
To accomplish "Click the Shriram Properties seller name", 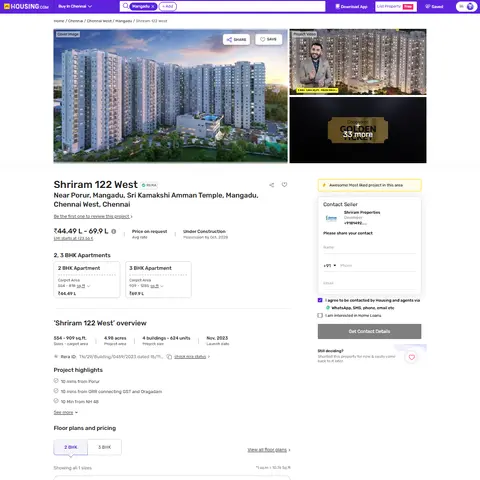I will [x=362, y=212].
